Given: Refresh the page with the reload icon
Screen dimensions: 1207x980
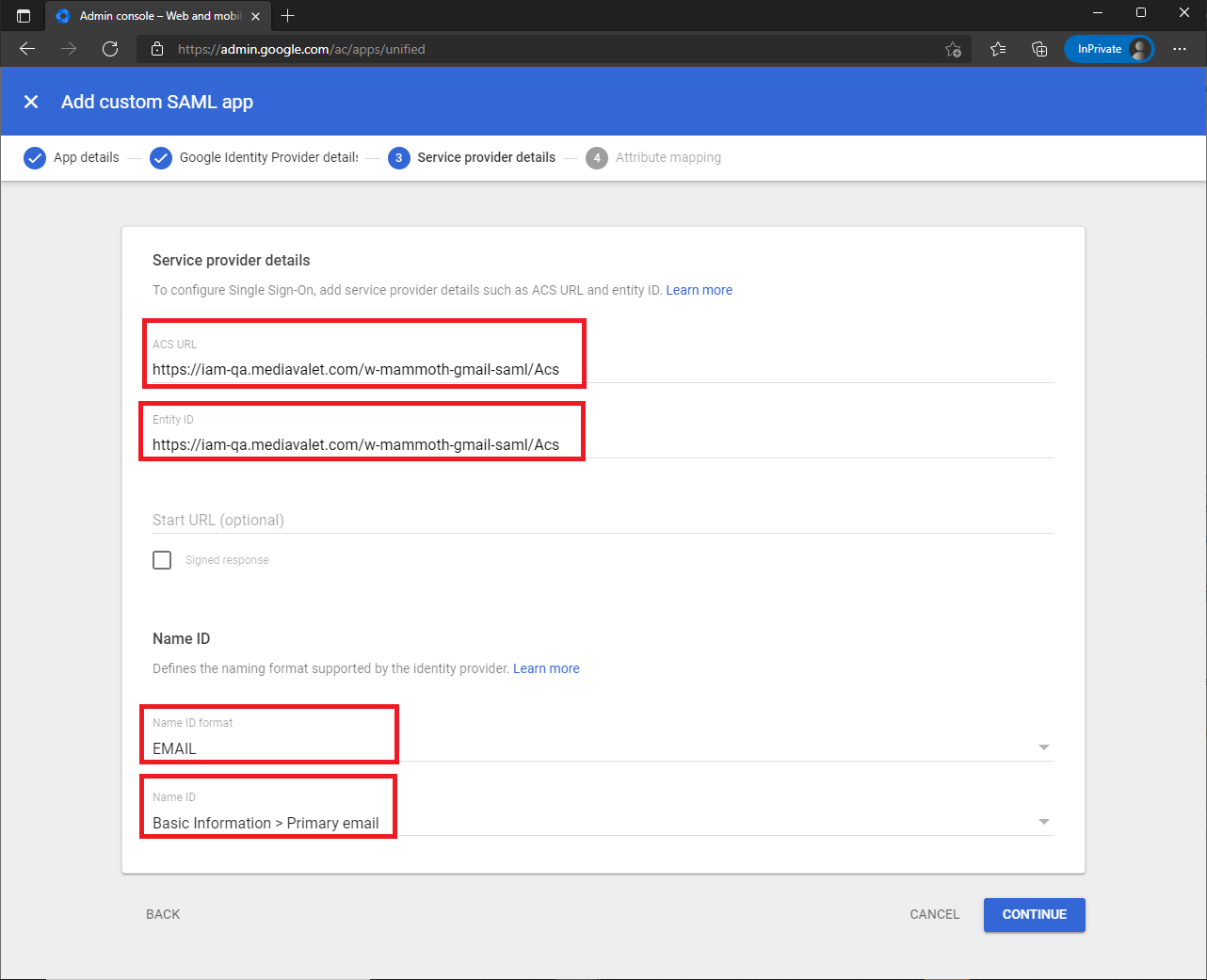Looking at the screenshot, I should pyautogui.click(x=110, y=49).
